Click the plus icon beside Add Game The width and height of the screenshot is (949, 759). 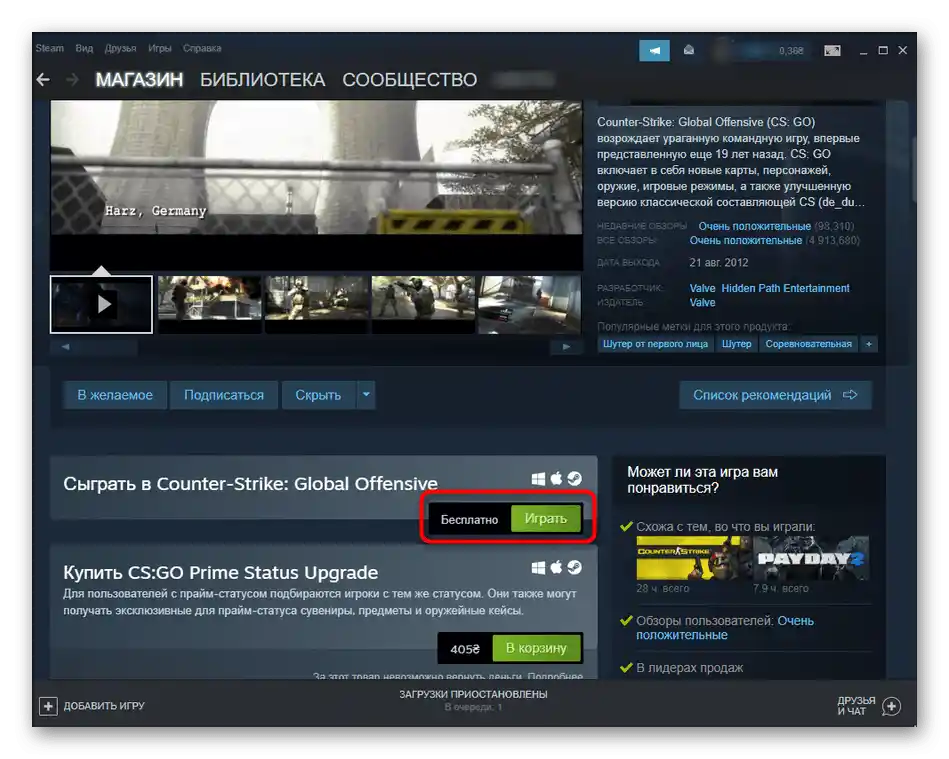48,706
